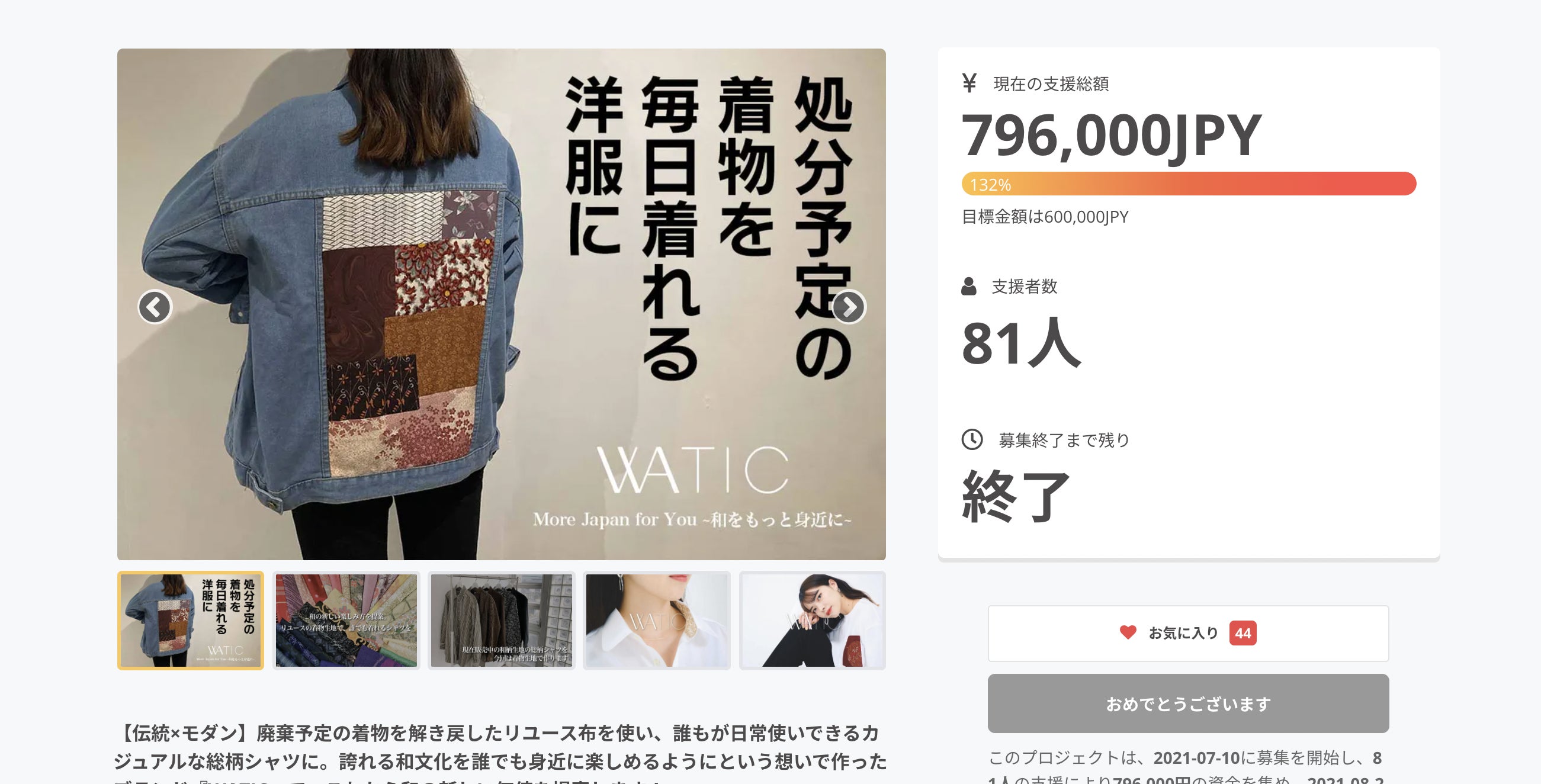Click the clock icon beside 募集終了まで残り
Screen dimensions: 1541x784
click(x=971, y=439)
